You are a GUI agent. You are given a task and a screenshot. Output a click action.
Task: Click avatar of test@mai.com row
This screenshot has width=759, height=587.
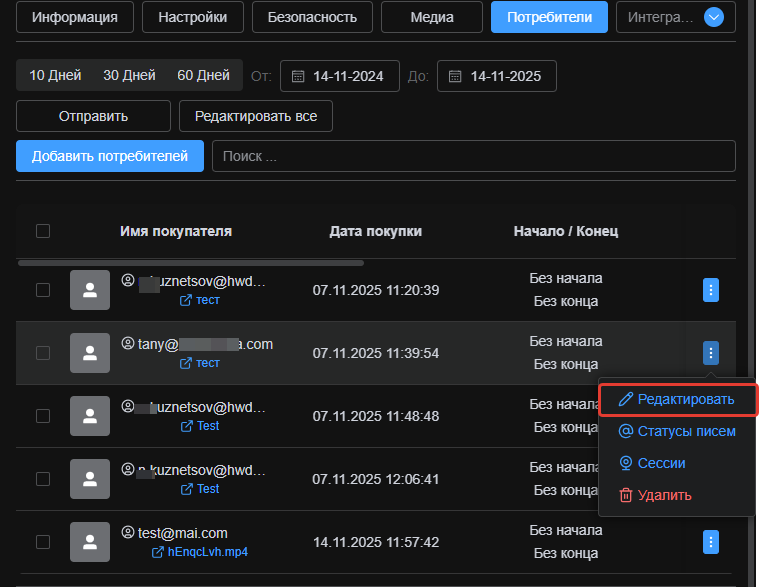(x=90, y=542)
